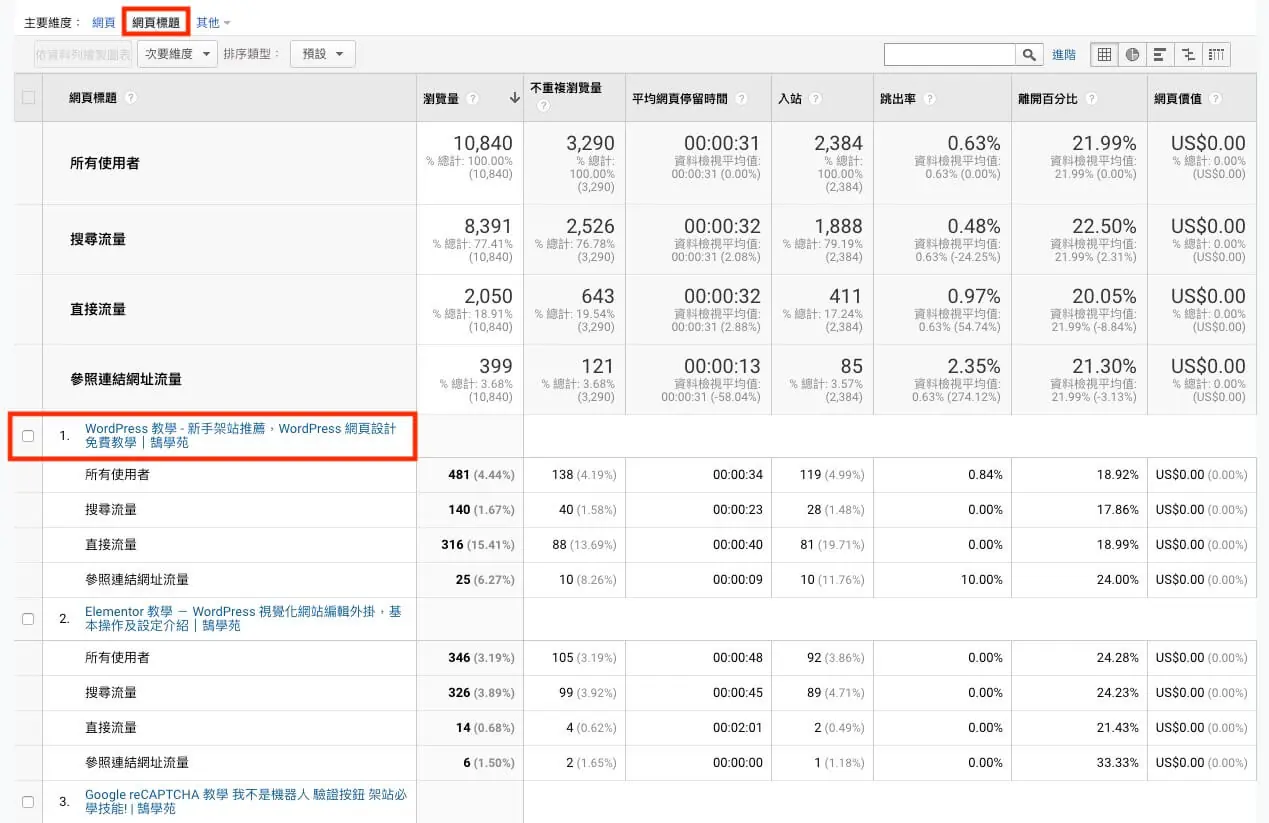
Task: Click the 跳出率 column header
Action: coord(898,98)
